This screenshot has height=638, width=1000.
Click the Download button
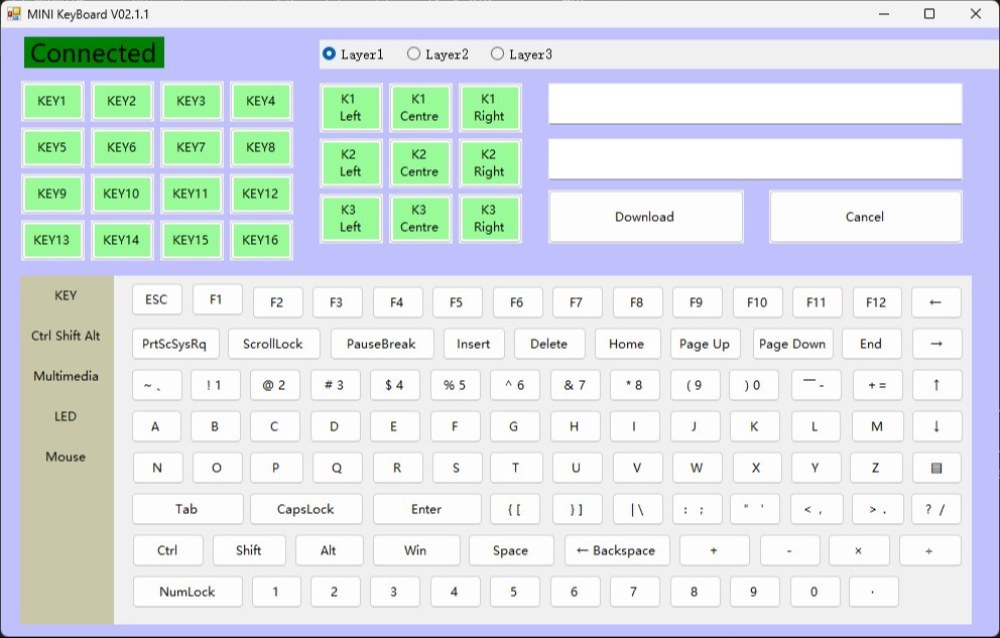coord(645,216)
